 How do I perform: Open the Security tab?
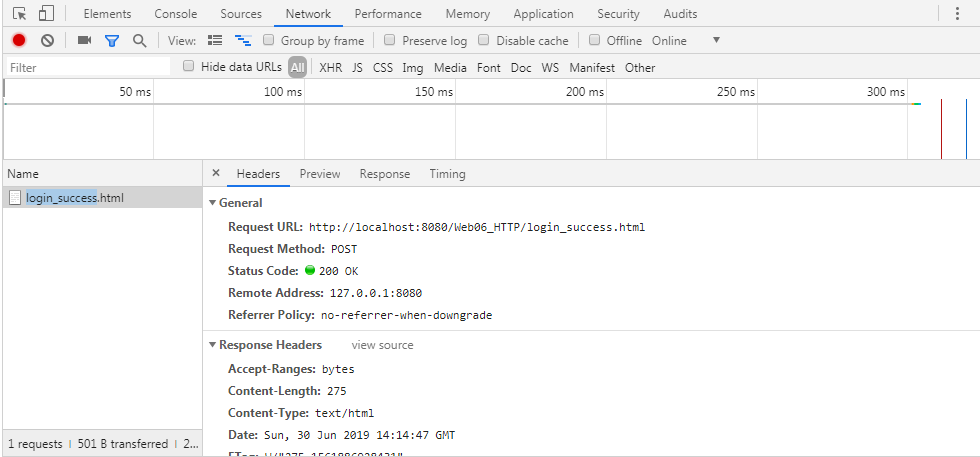pyautogui.click(x=618, y=14)
